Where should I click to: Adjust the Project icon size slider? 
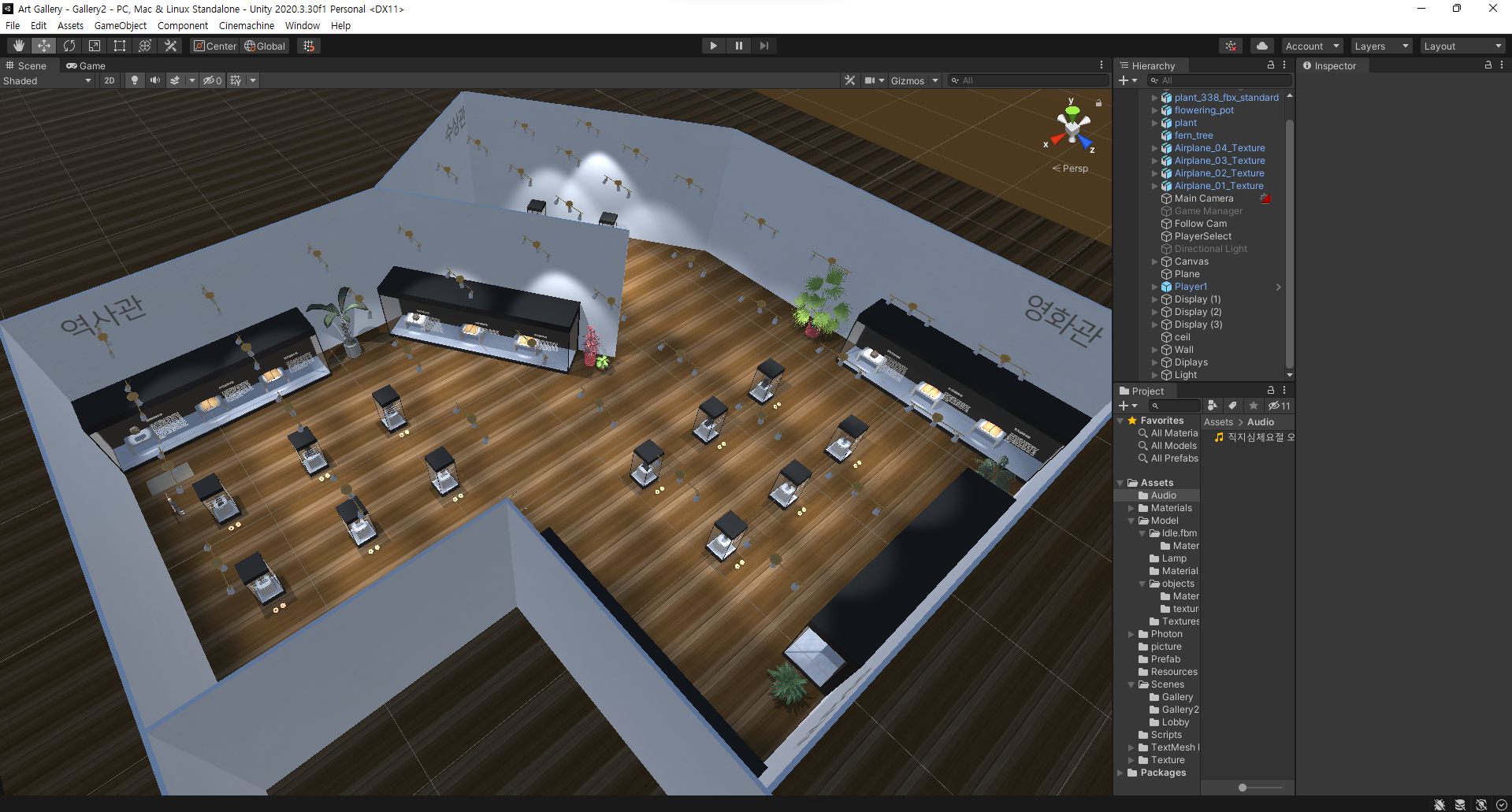pos(1260,788)
